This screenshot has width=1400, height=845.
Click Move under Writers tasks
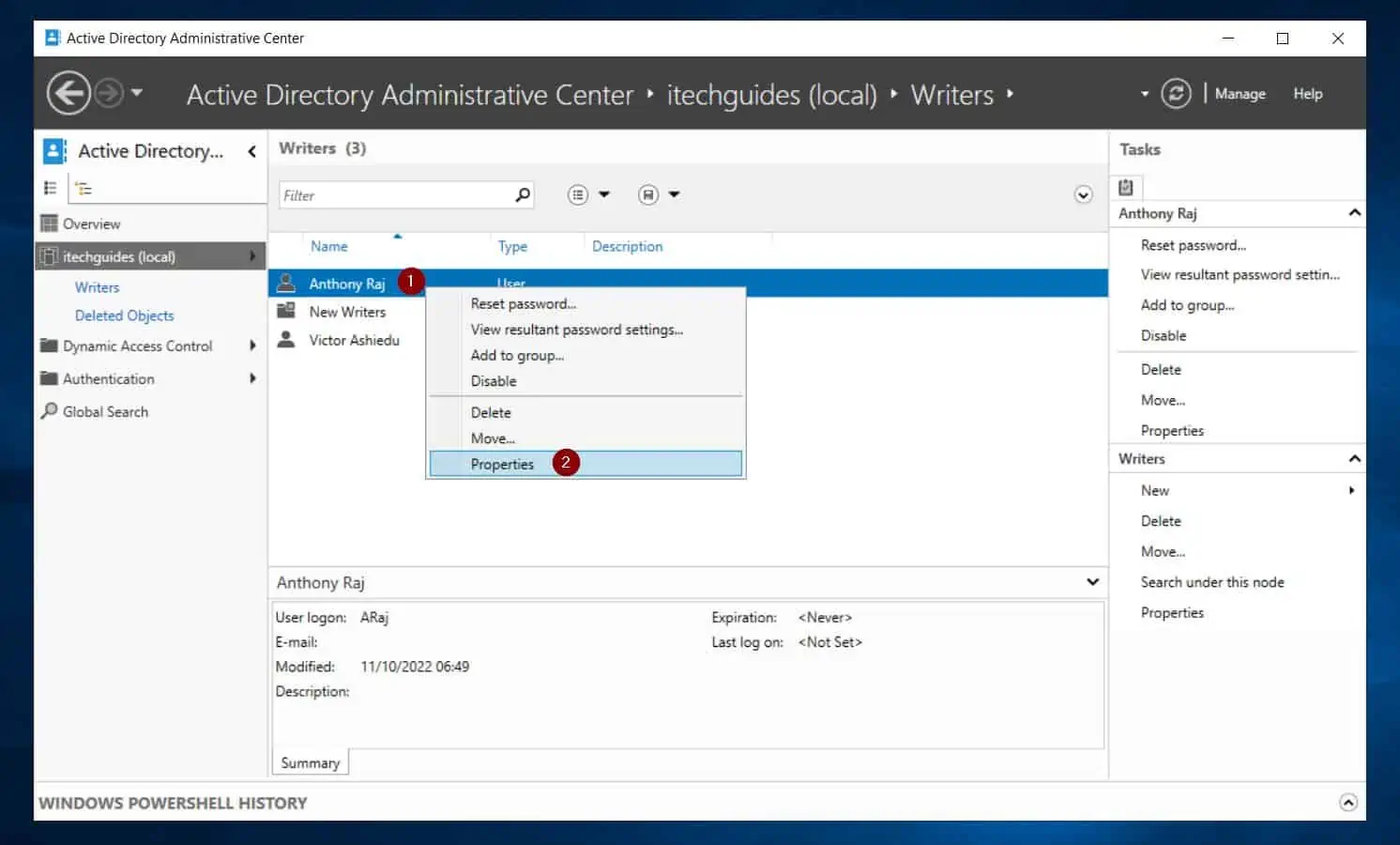point(1163,551)
